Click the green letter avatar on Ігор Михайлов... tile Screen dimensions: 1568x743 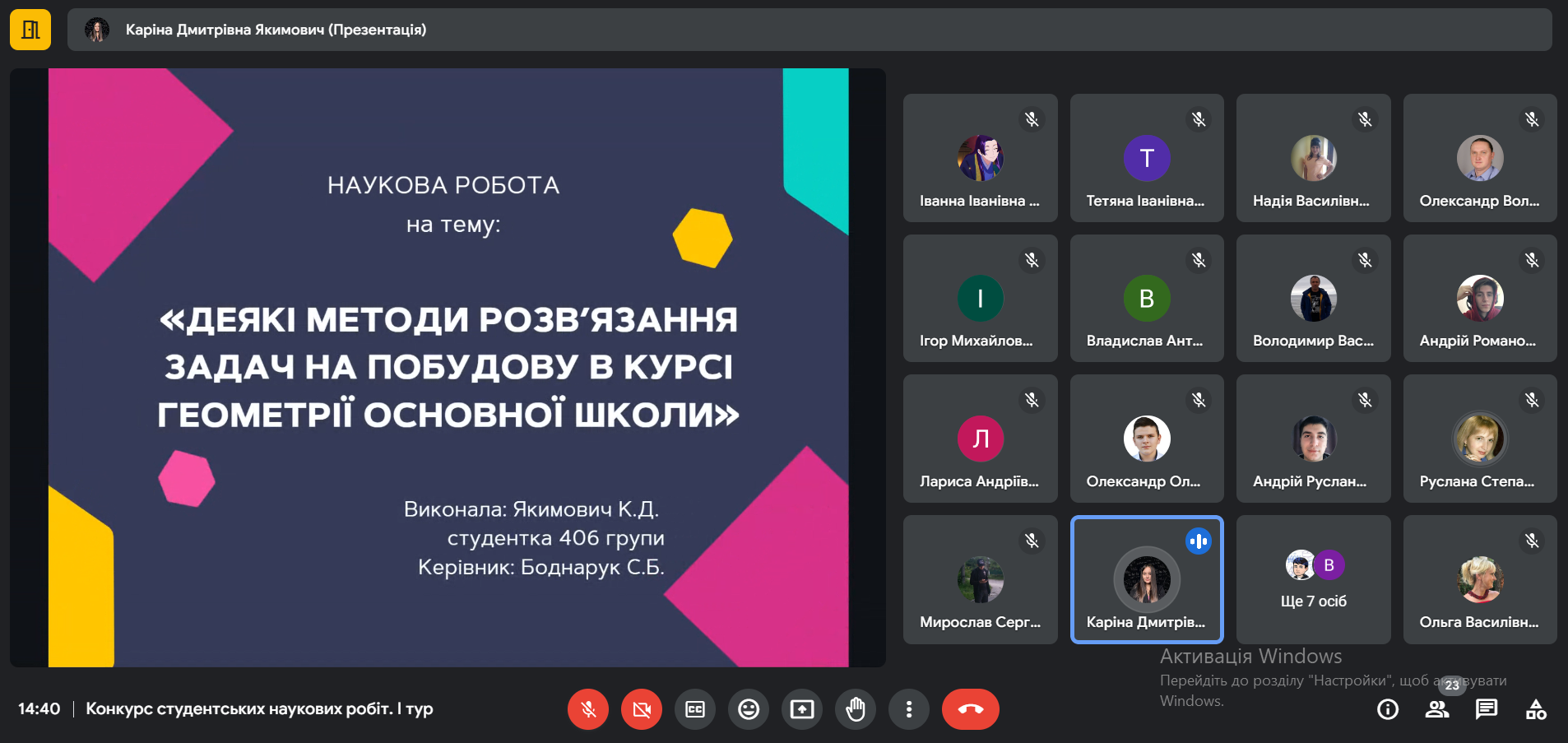coord(980,298)
